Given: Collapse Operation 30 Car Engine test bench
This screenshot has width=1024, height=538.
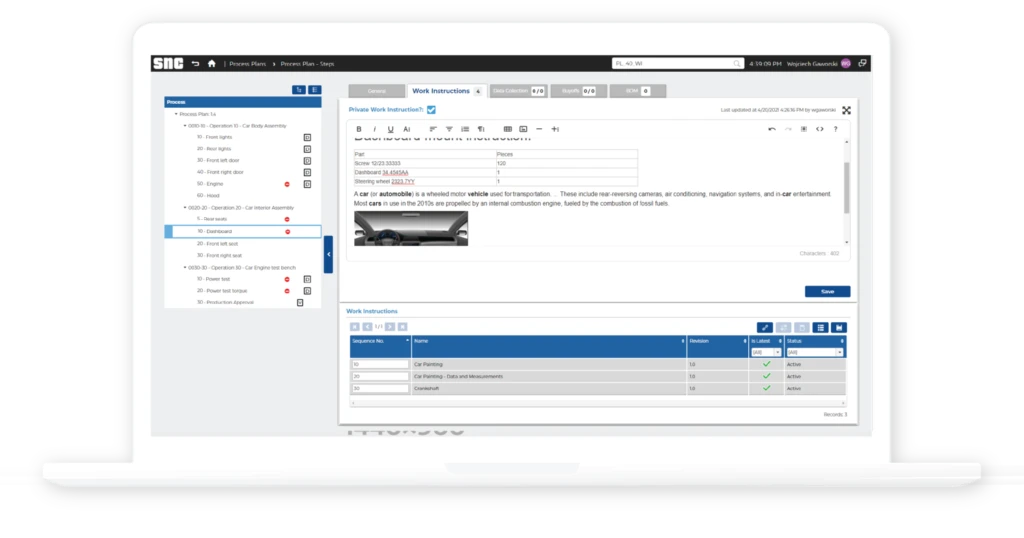Looking at the screenshot, I should (184, 267).
